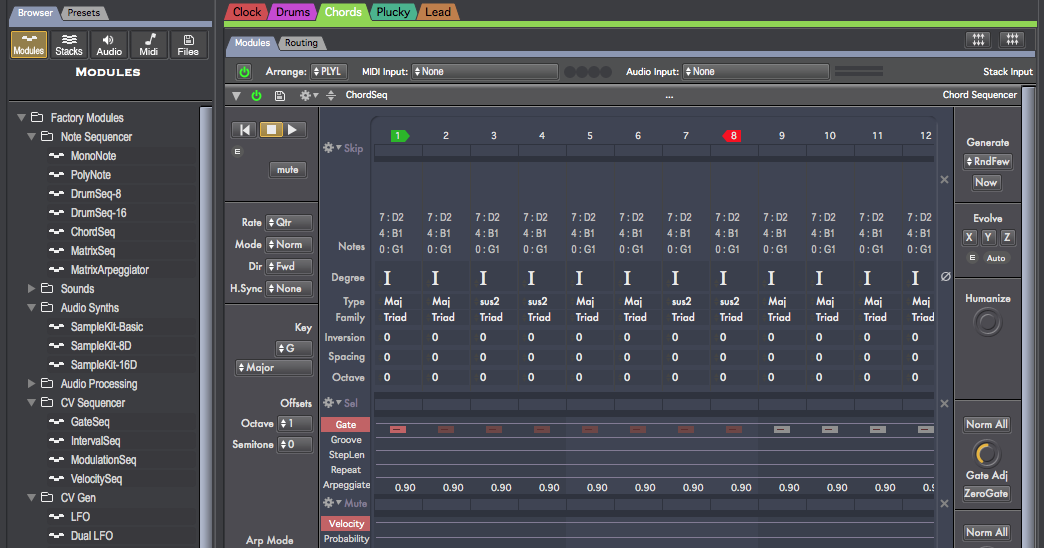Open the Skip row gear menu
Image resolution: width=1044 pixels, height=548 pixels.
coord(332,148)
